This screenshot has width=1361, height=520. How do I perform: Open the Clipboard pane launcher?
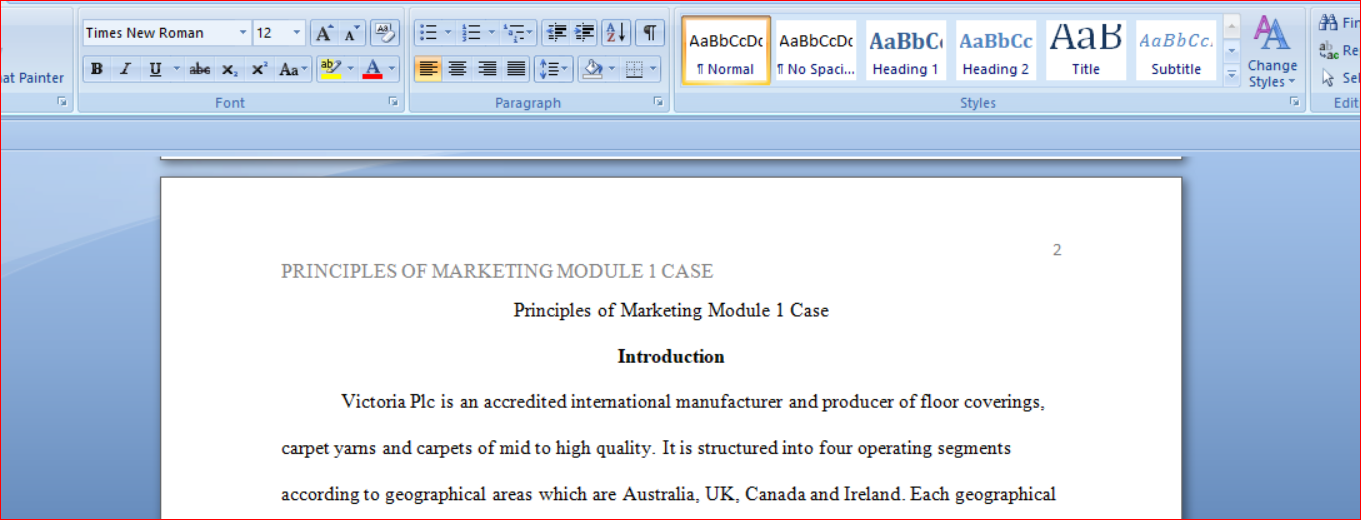[61, 102]
